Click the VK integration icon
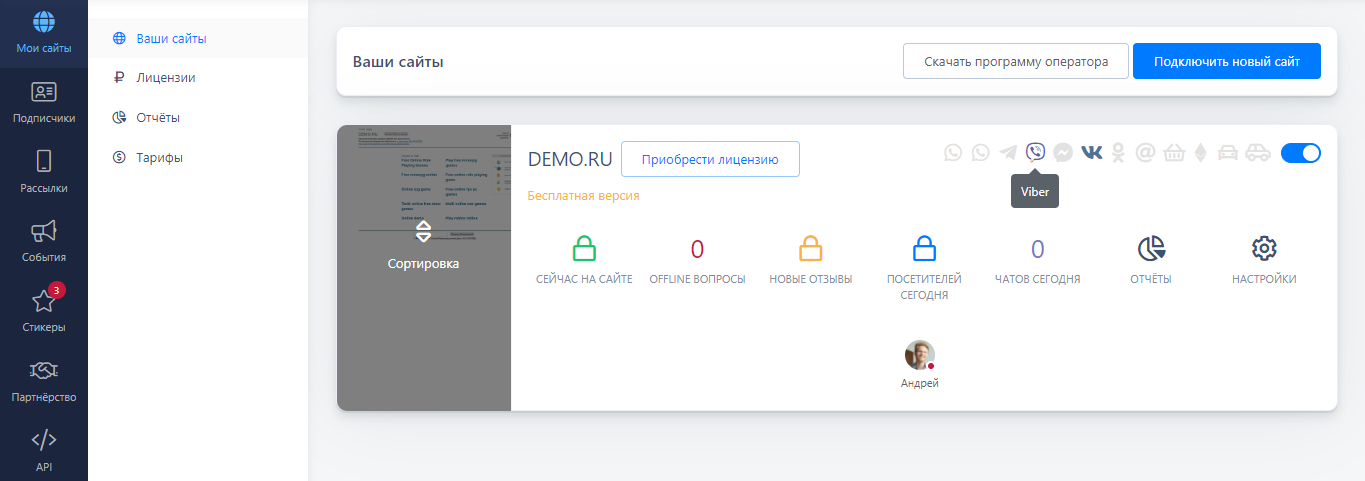Screen dimensions: 1365x481 click(1091, 153)
